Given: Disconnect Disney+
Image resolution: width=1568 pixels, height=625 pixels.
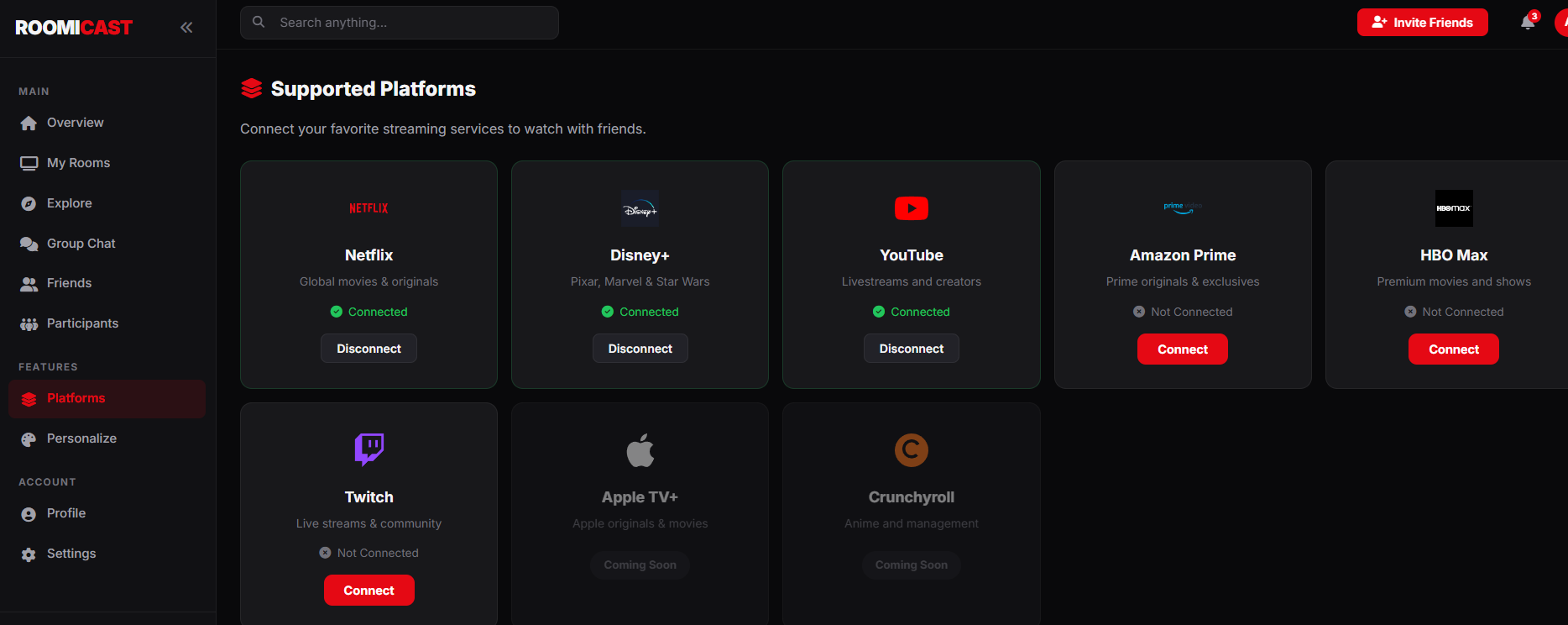Looking at the screenshot, I should [x=640, y=349].
